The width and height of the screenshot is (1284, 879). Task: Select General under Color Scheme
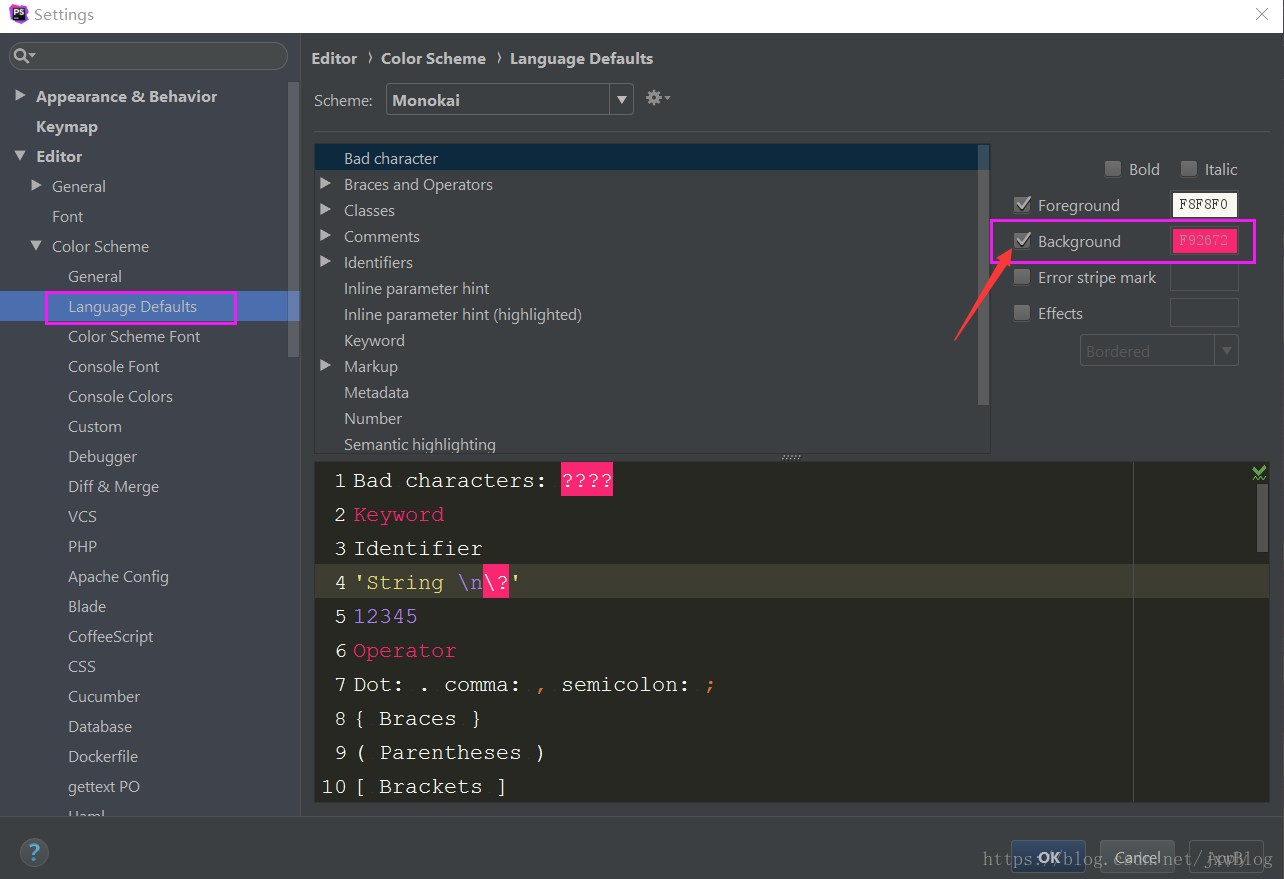(95, 276)
